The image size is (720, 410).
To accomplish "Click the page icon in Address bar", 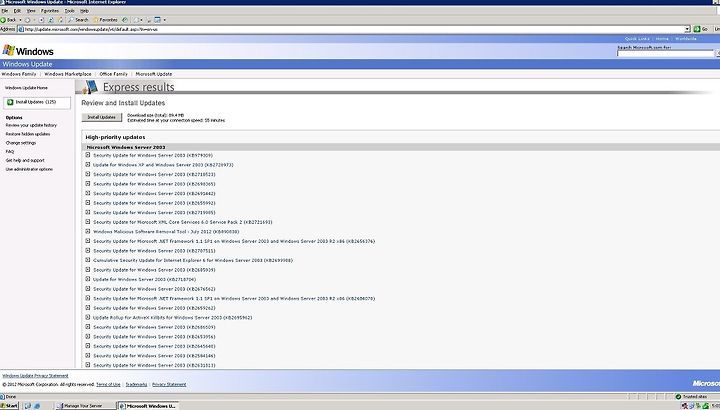I will [x=21, y=29].
